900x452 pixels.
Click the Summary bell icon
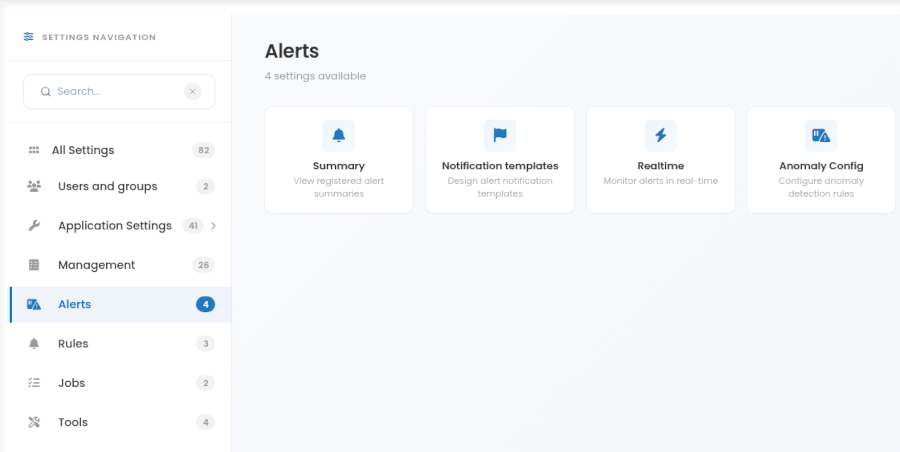339,136
